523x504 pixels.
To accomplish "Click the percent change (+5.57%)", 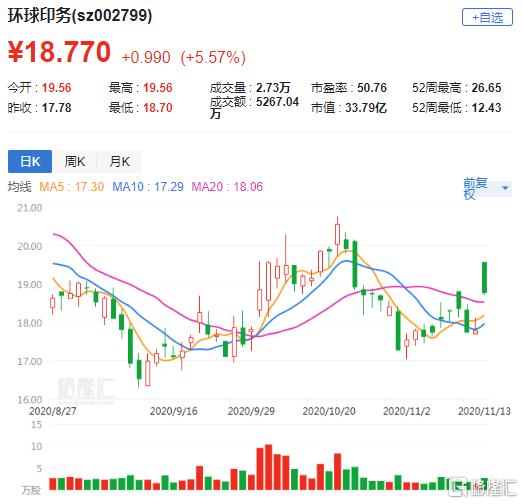I will tap(213, 57).
